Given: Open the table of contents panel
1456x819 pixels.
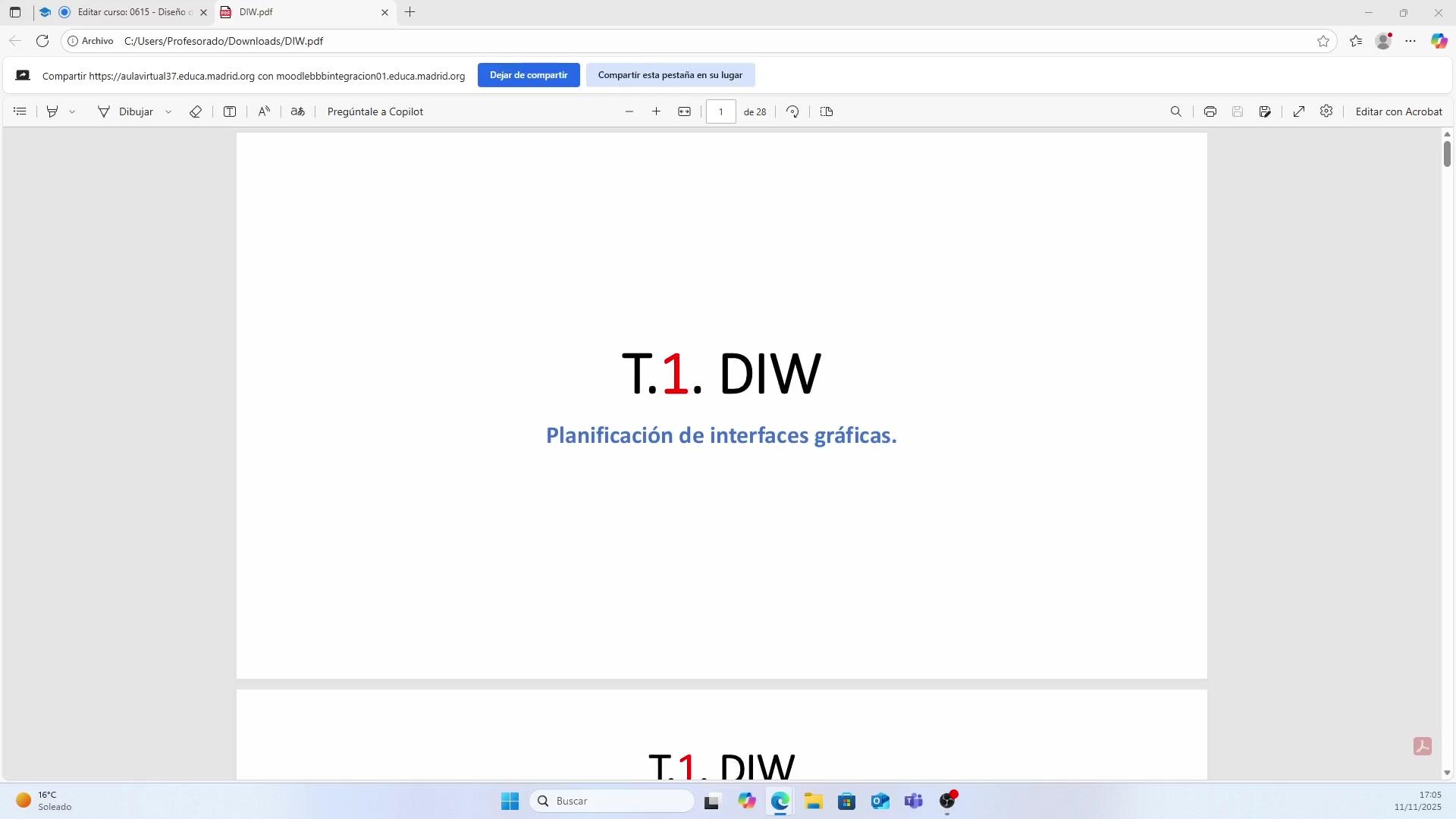Looking at the screenshot, I should pyautogui.click(x=20, y=111).
